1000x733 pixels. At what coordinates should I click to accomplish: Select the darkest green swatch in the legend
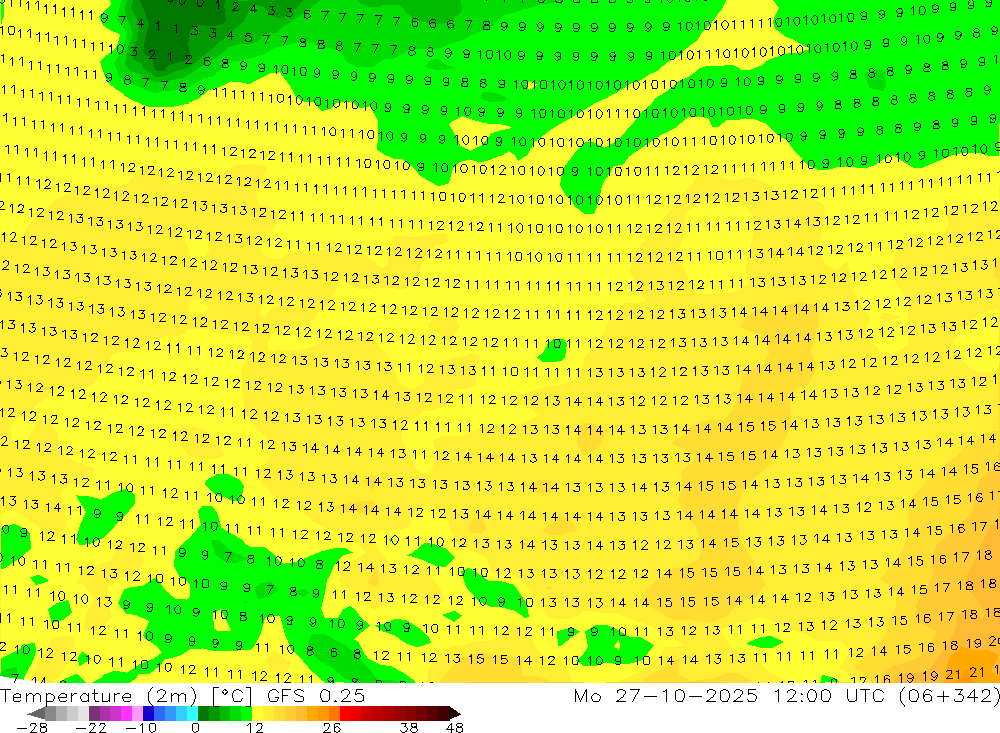(x=203, y=713)
